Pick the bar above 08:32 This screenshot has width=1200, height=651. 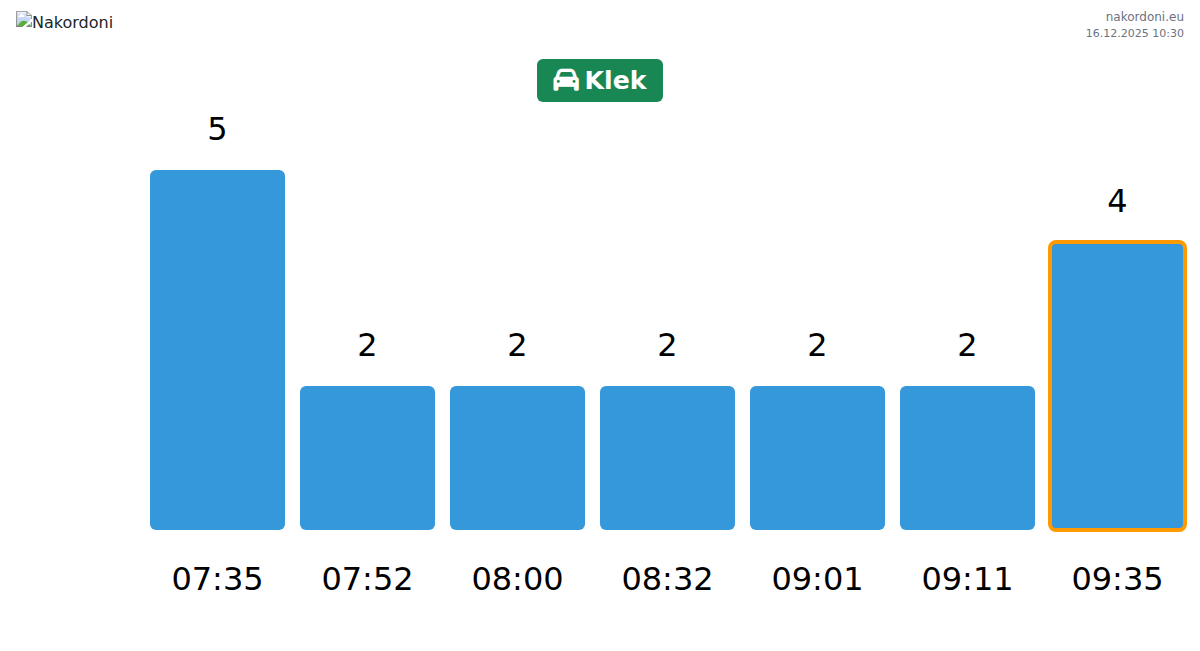(667, 458)
